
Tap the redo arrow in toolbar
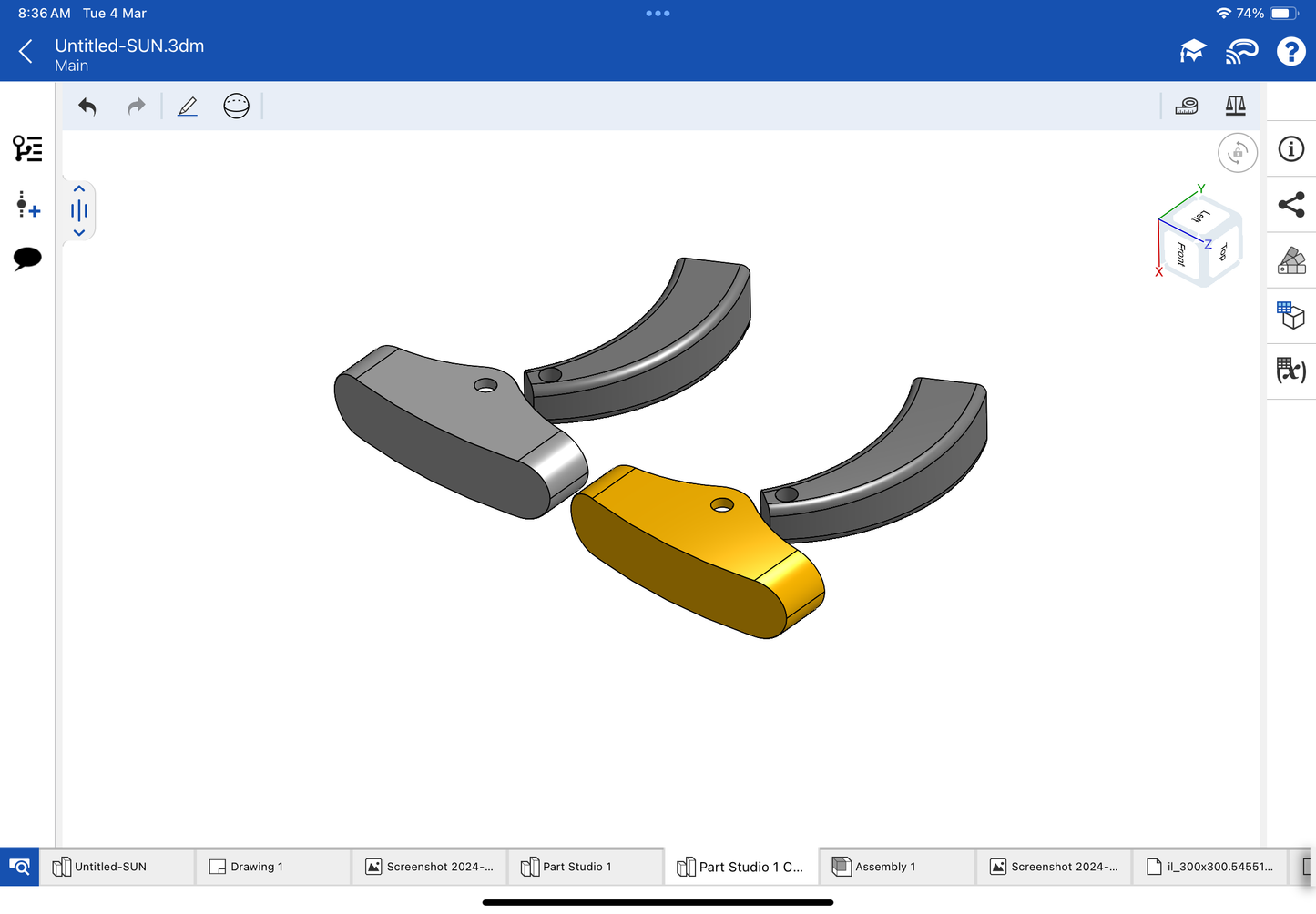[x=136, y=107]
